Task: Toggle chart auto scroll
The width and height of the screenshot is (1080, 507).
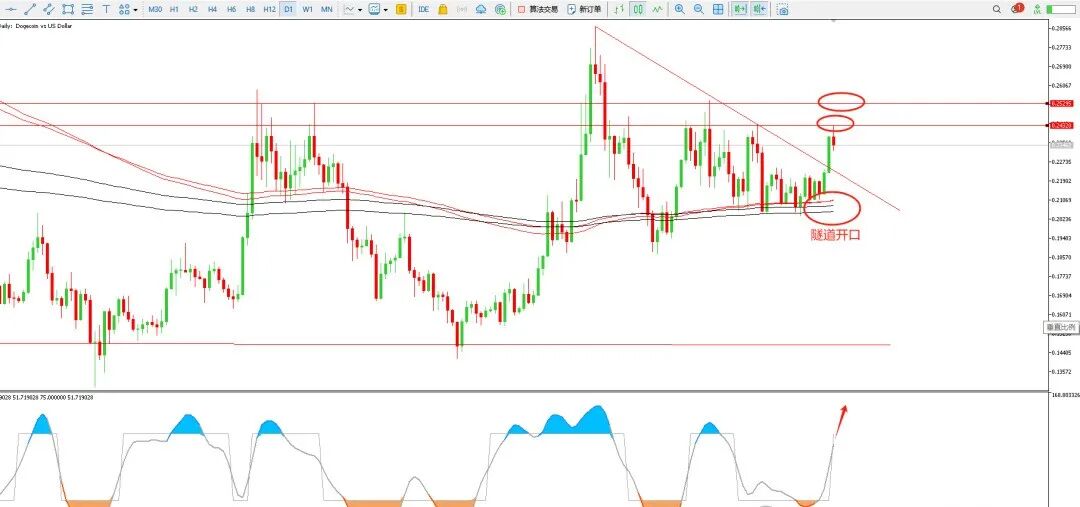Action: [740, 10]
